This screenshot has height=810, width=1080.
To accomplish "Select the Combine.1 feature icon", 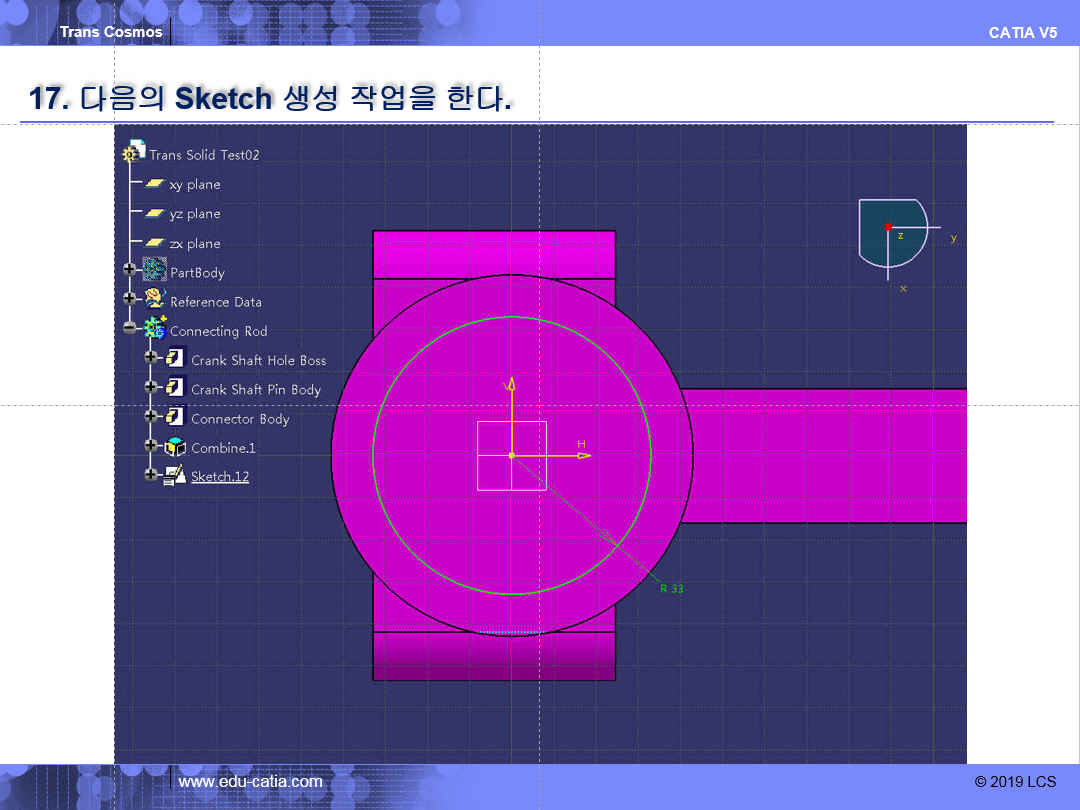I will coord(176,447).
